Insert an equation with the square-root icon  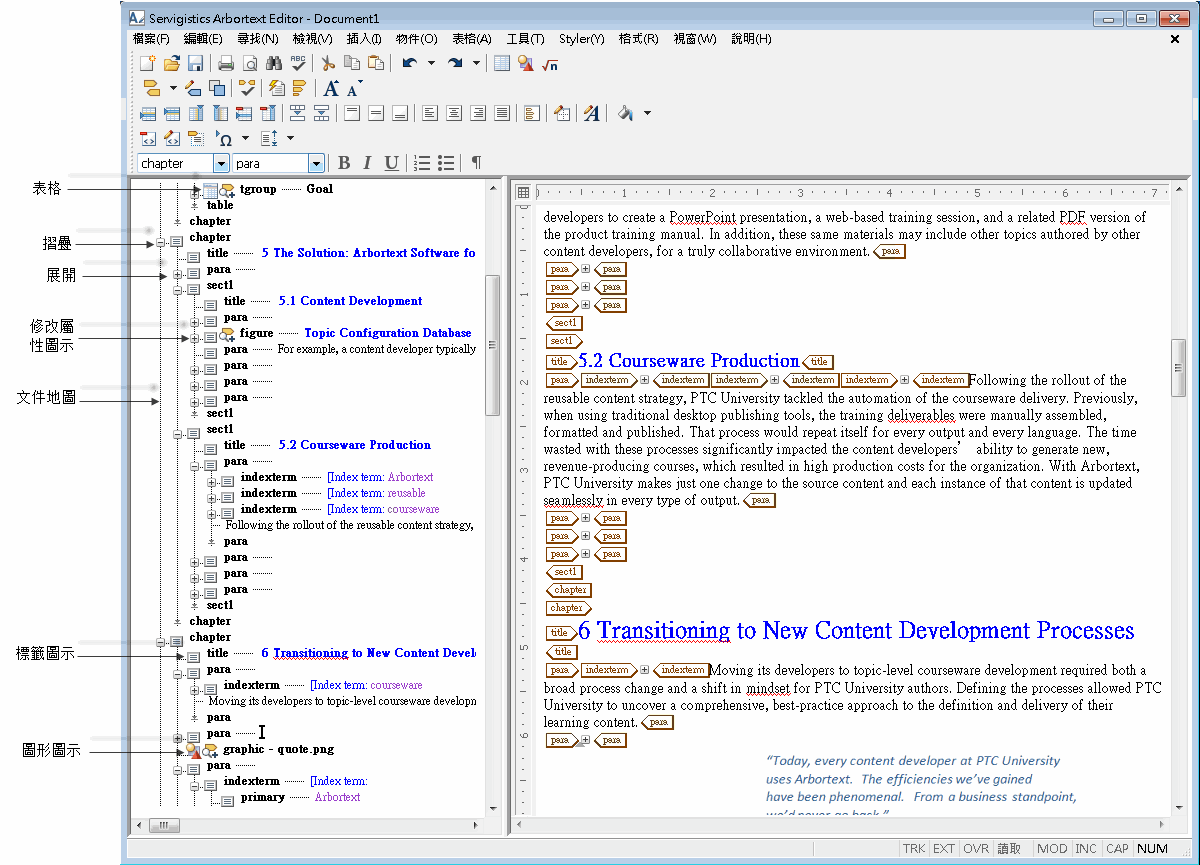(x=550, y=63)
